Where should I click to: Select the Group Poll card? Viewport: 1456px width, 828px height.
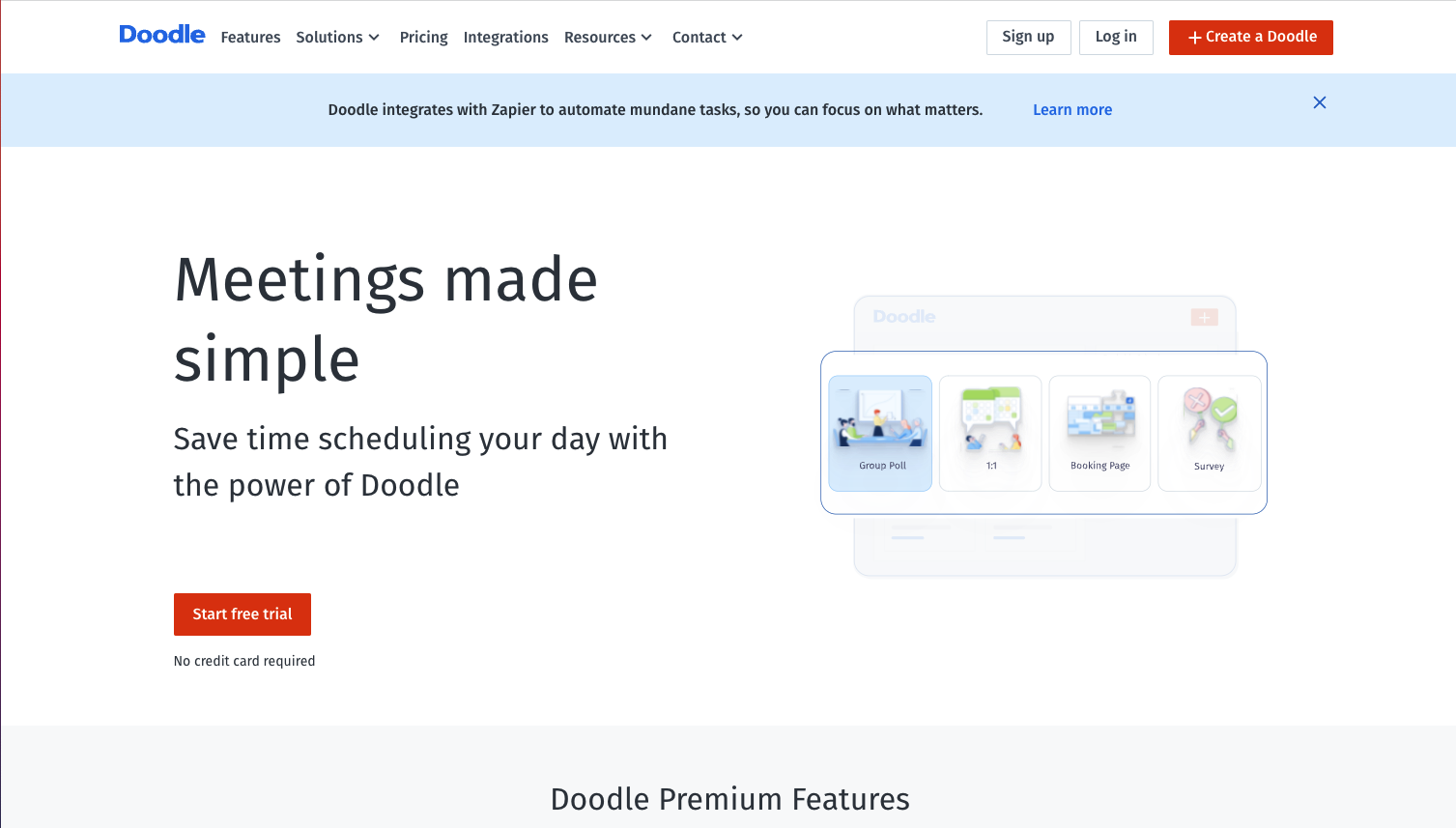(x=880, y=434)
